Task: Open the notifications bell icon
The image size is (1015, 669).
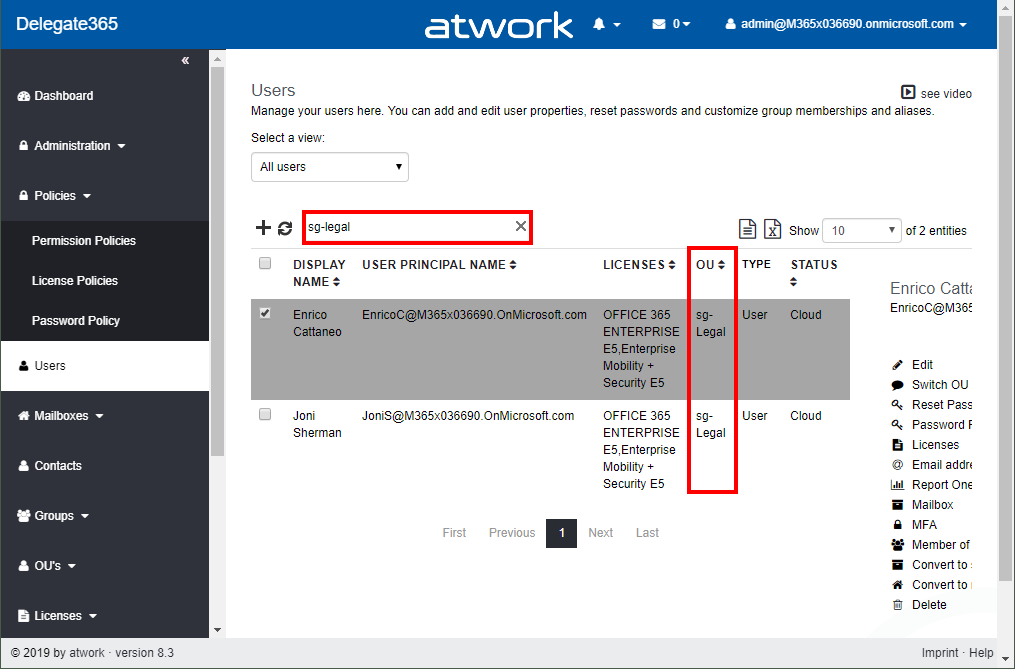Action: pos(600,24)
